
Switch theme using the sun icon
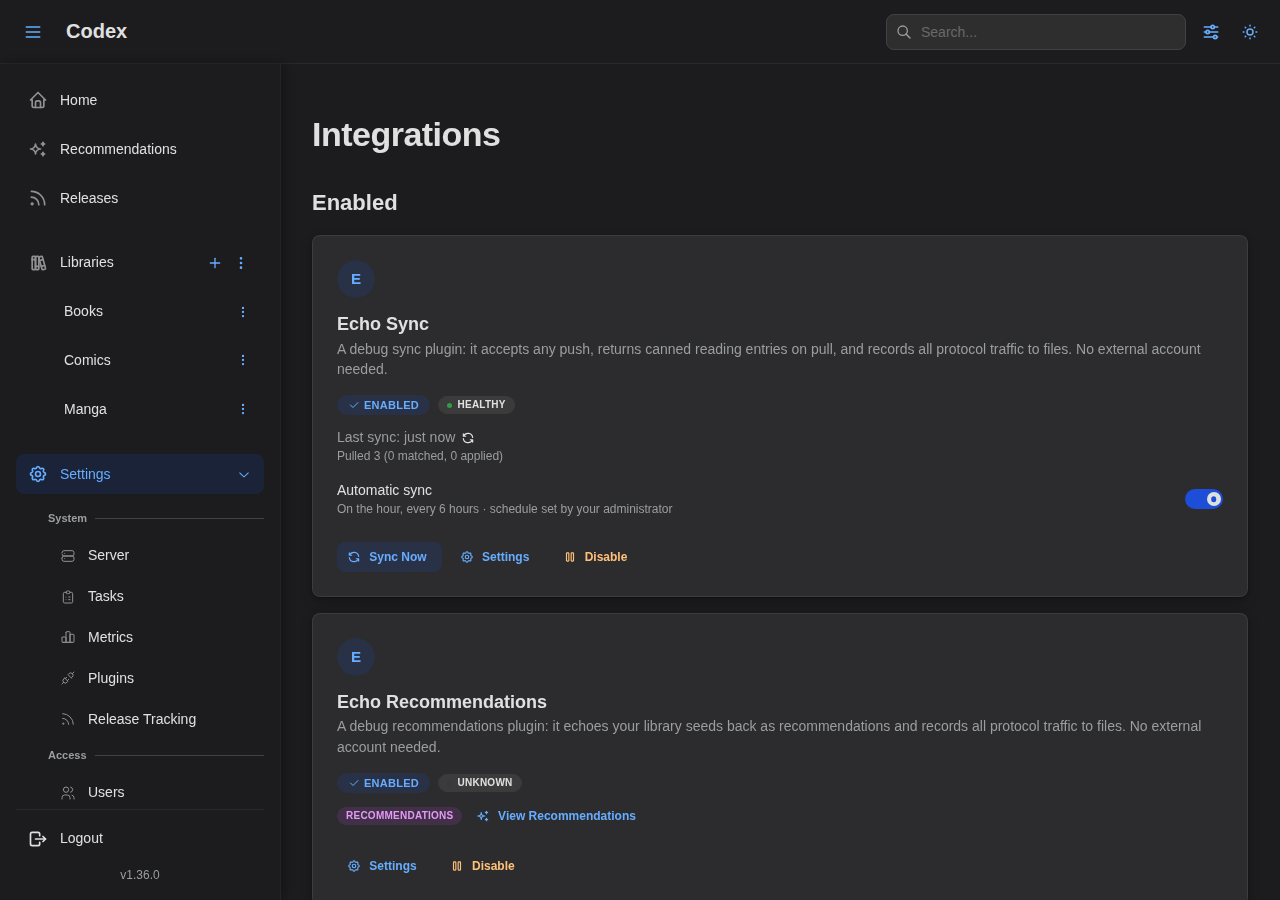pyautogui.click(x=1250, y=32)
